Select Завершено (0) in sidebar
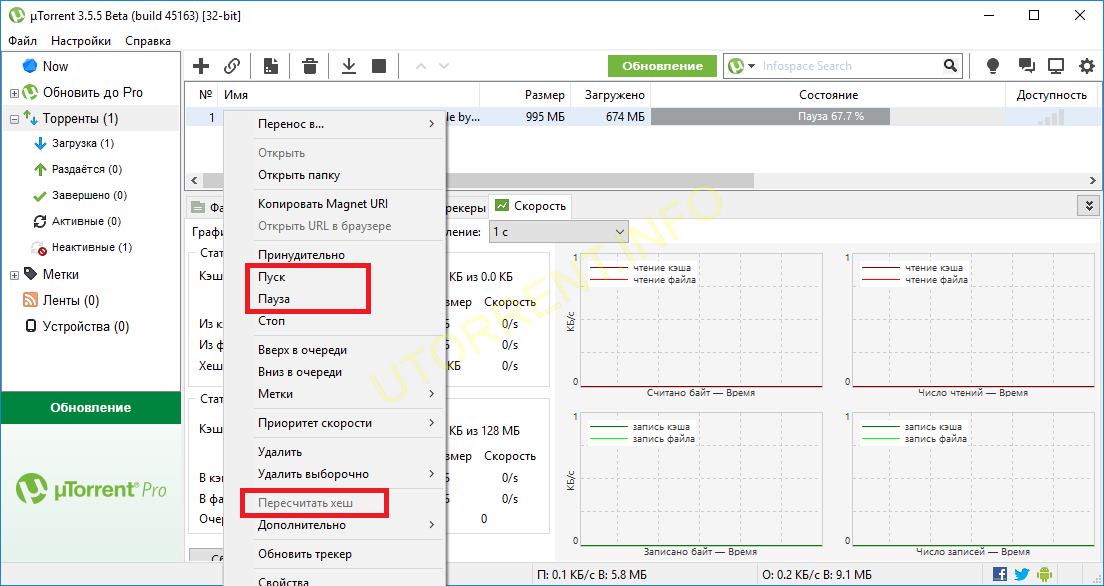Viewport: 1104px width, 586px height. tap(91, 196)
